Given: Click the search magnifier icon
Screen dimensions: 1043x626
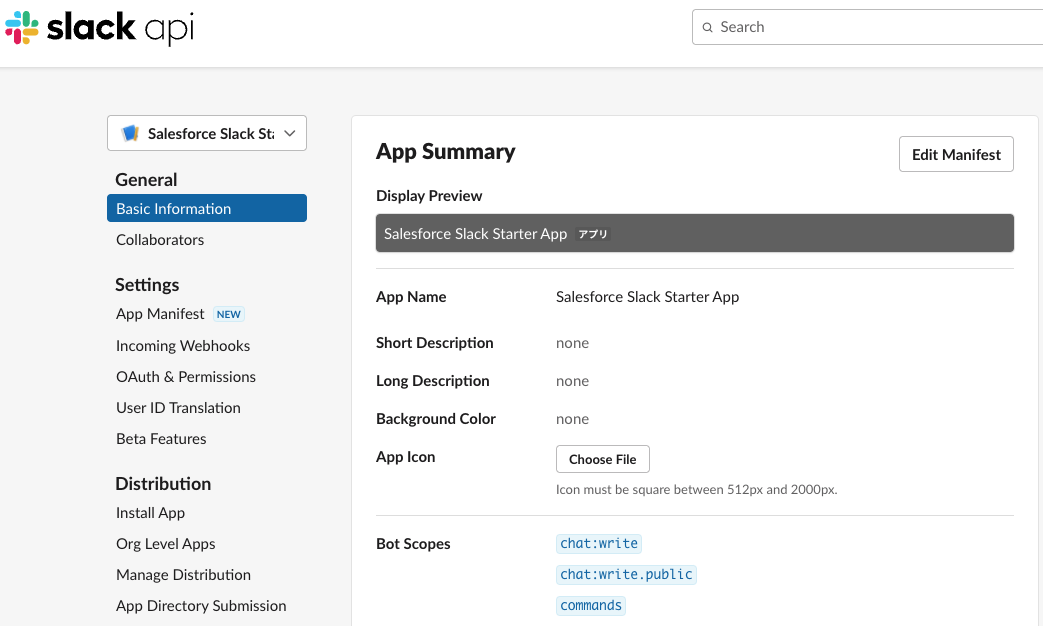Looking at the screenshot, I should (708, 27).
